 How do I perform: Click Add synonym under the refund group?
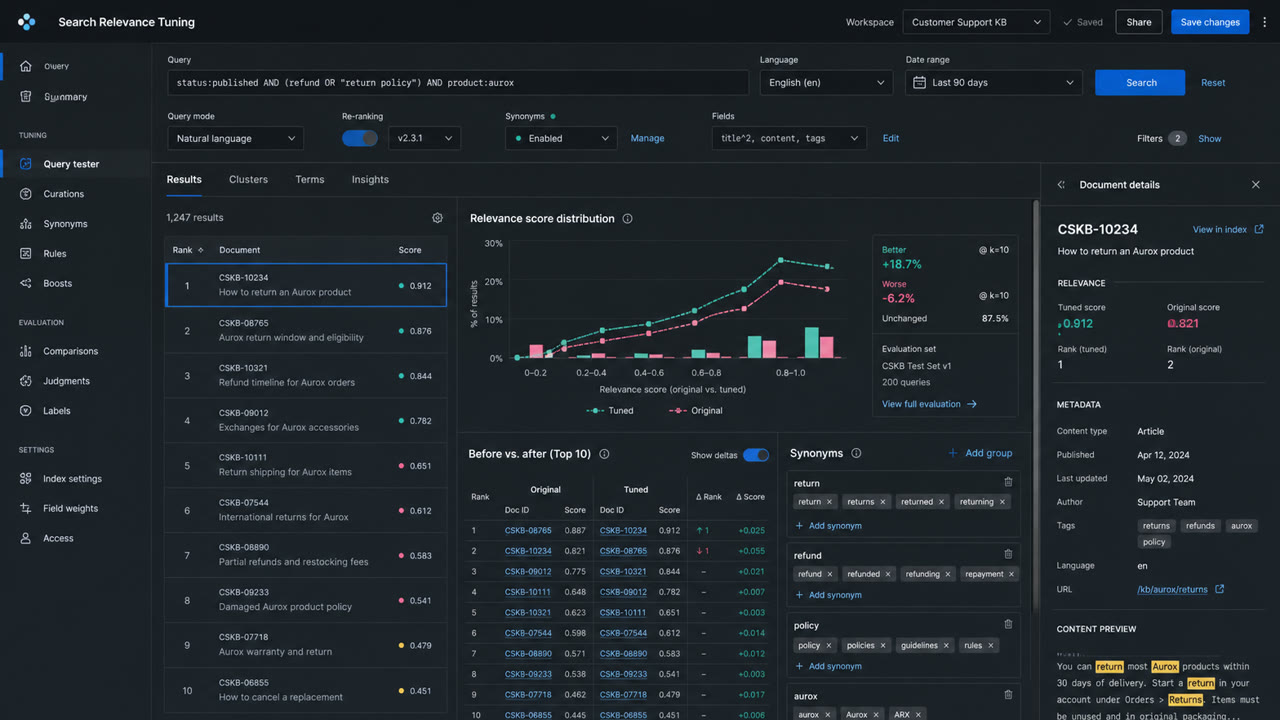tap(828, 595)
